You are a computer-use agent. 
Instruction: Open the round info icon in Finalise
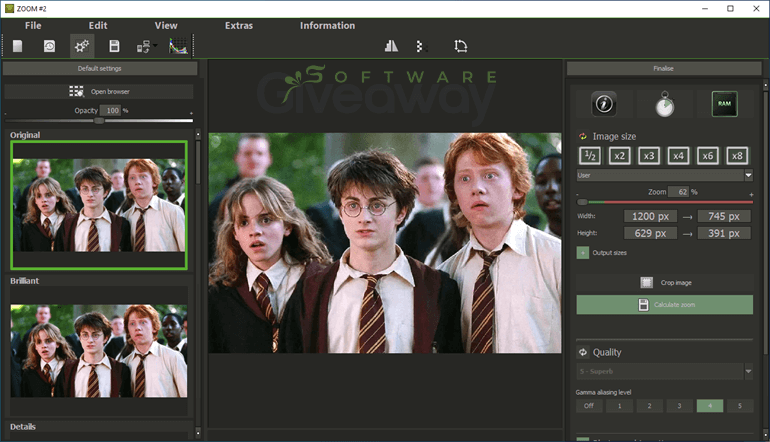pyautogui.click(x=604, y=104)
